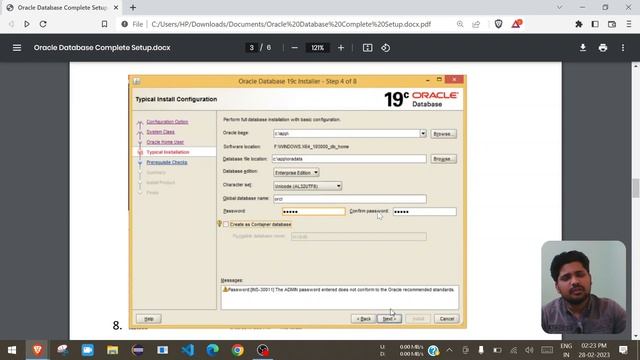Open the tab search chevron
The image size is (640, 360).
[560, 7]
